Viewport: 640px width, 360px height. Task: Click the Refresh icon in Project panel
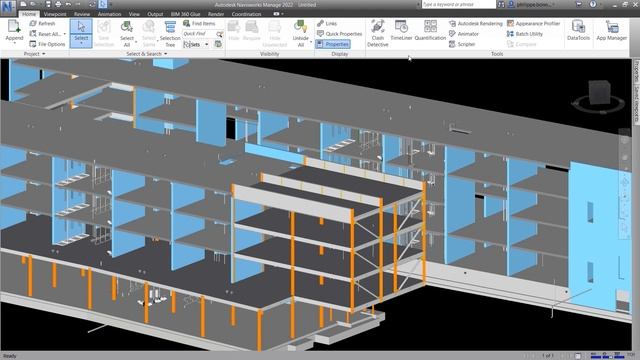[x=33, y=24]
